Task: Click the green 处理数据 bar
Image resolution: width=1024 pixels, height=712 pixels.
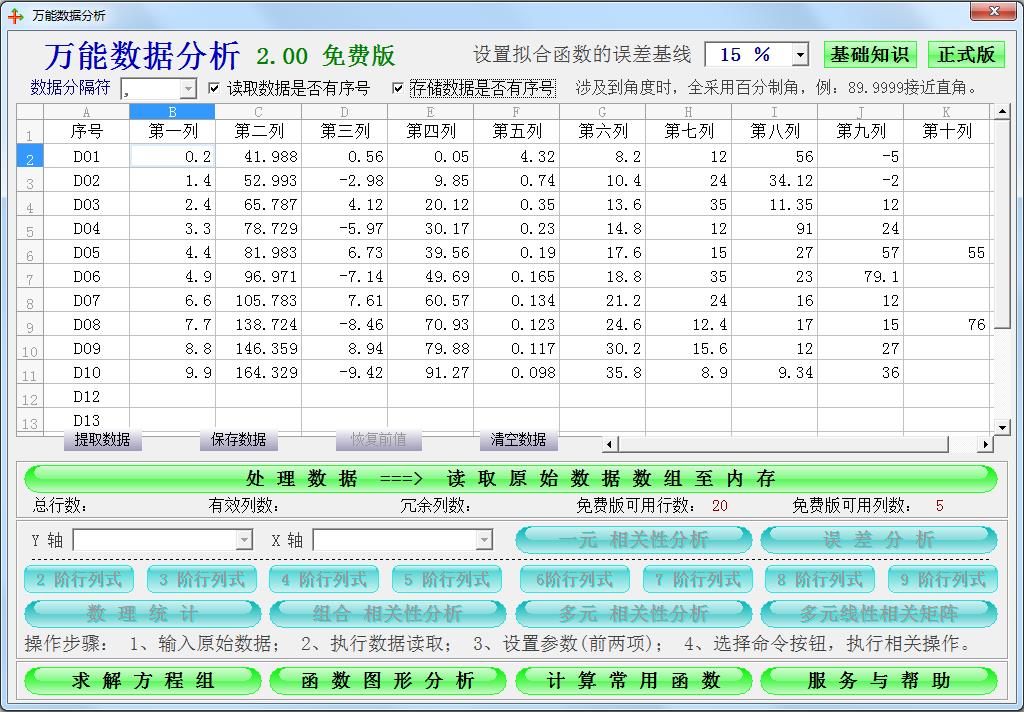Action: 511,478
